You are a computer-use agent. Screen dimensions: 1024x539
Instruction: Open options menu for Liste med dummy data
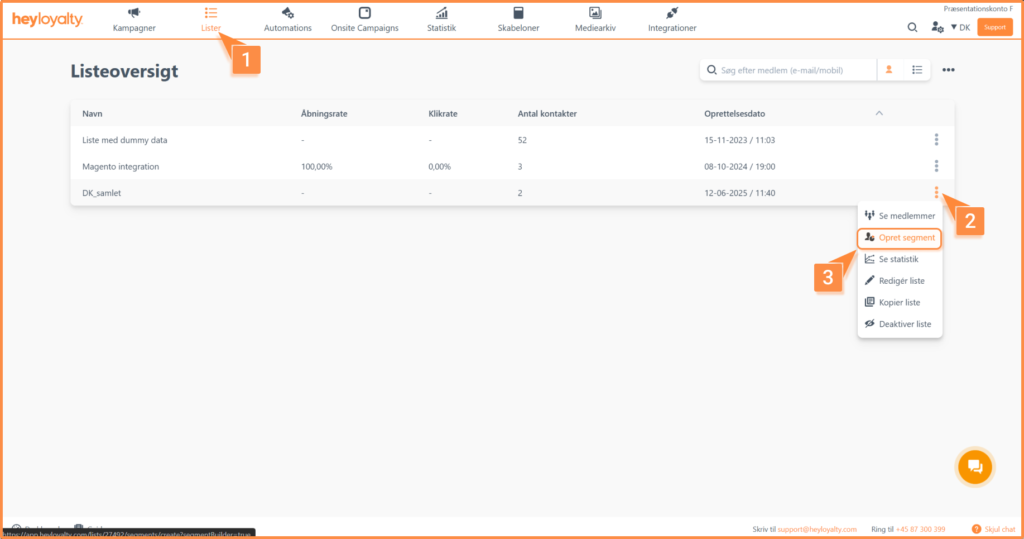pos(936,140)
